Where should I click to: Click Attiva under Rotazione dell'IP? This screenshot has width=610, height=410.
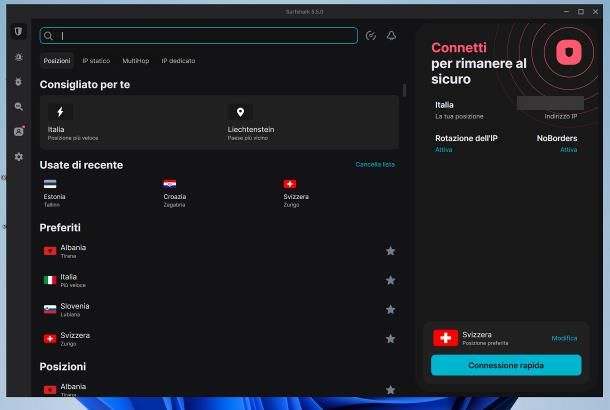[x=443, y=150]
